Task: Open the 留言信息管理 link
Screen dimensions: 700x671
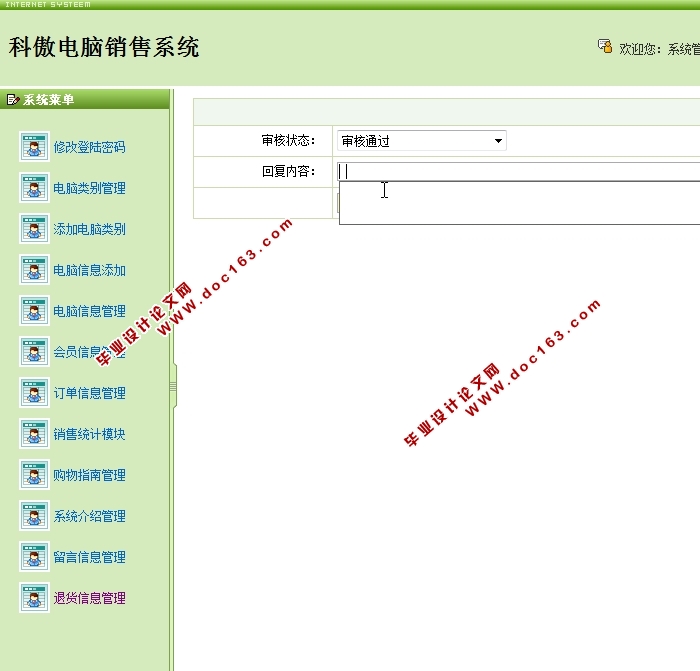Action: click(89, 558)
